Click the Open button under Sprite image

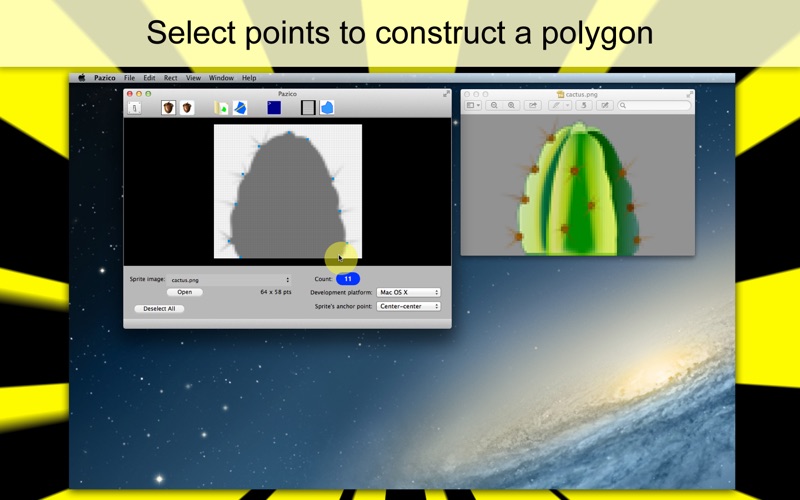185,292
